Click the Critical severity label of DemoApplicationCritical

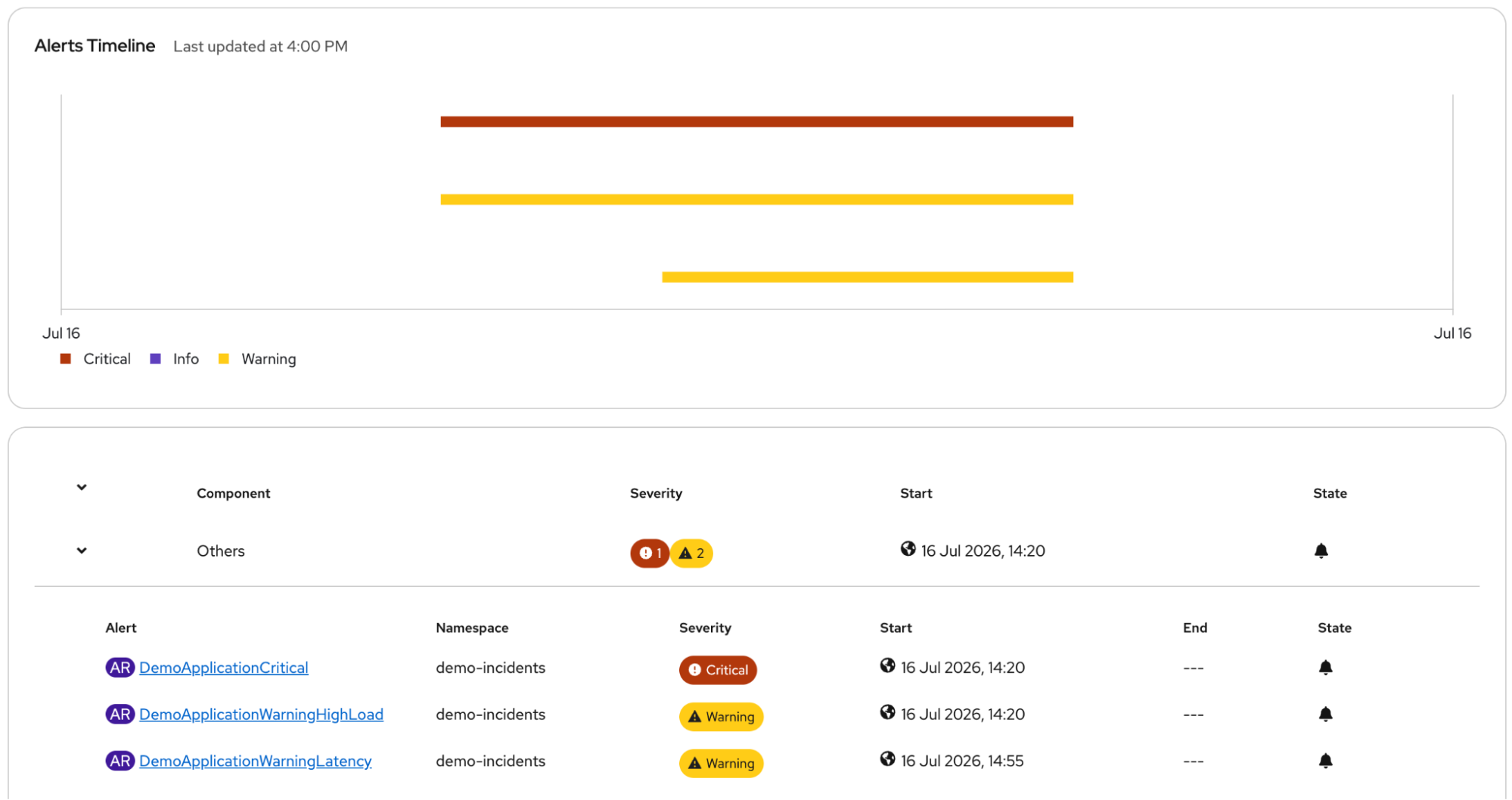pyautogui.click(x=718, y=670)
